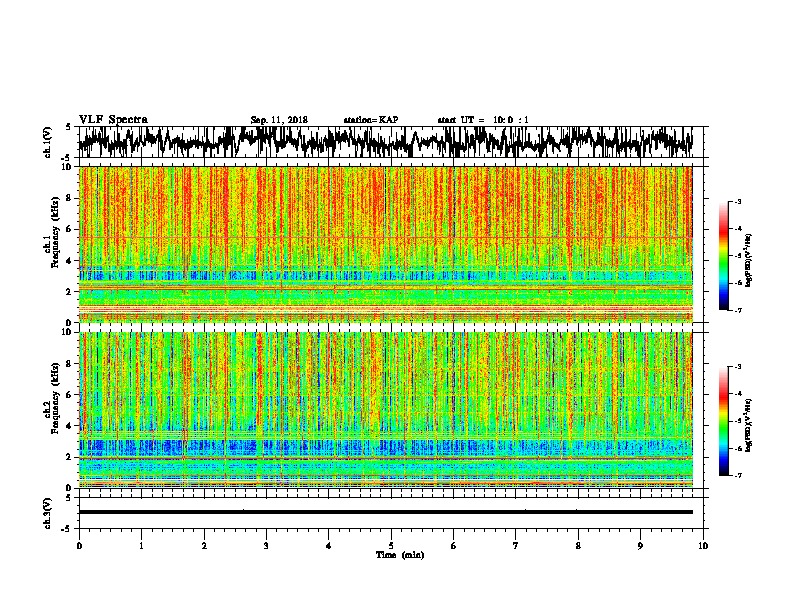792x612 pixels.
Task: Click the ch.2 "Frequency (kHz)" axis label
Action: point(55,397)
